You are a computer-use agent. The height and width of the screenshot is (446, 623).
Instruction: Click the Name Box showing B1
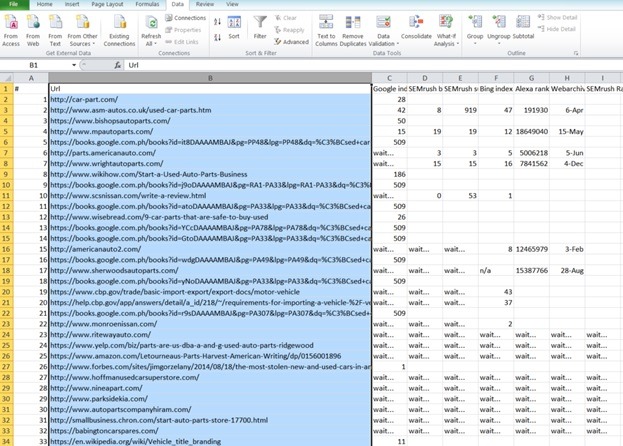click(x=36, y=65)
